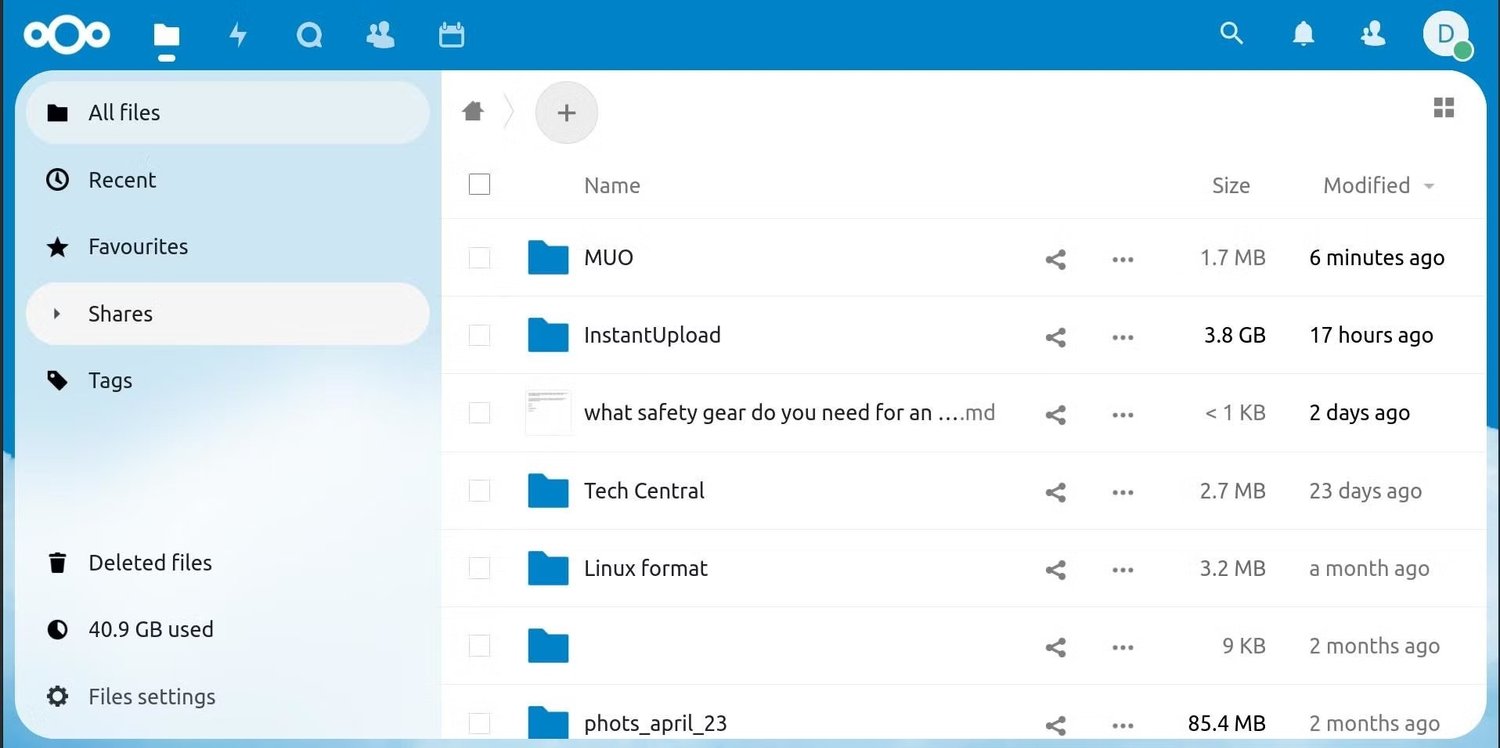The height and width of the screenshot is (748, 1500).
Task: Select the checkbox next to InstantUpload
Action: 479,335
